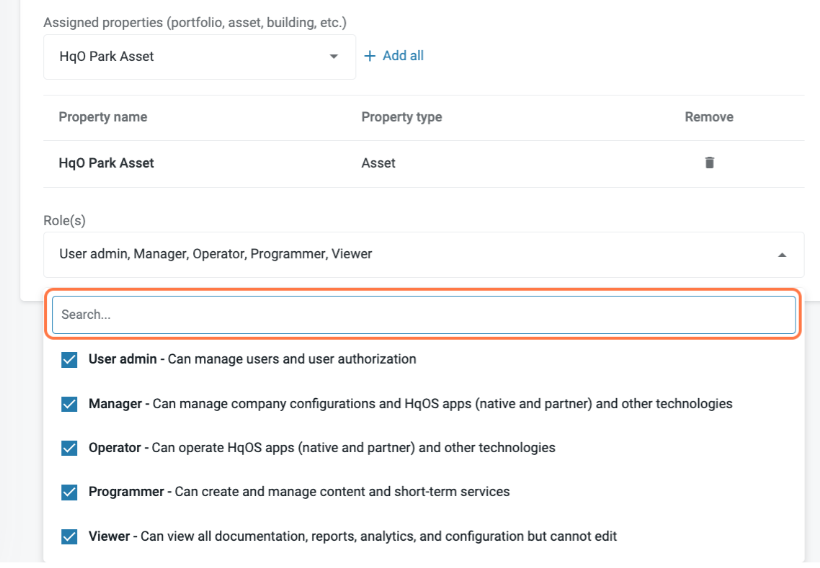This screenshot has width=820, height=568.
Task: Click the Add all link text
Action: click(403, 56)
